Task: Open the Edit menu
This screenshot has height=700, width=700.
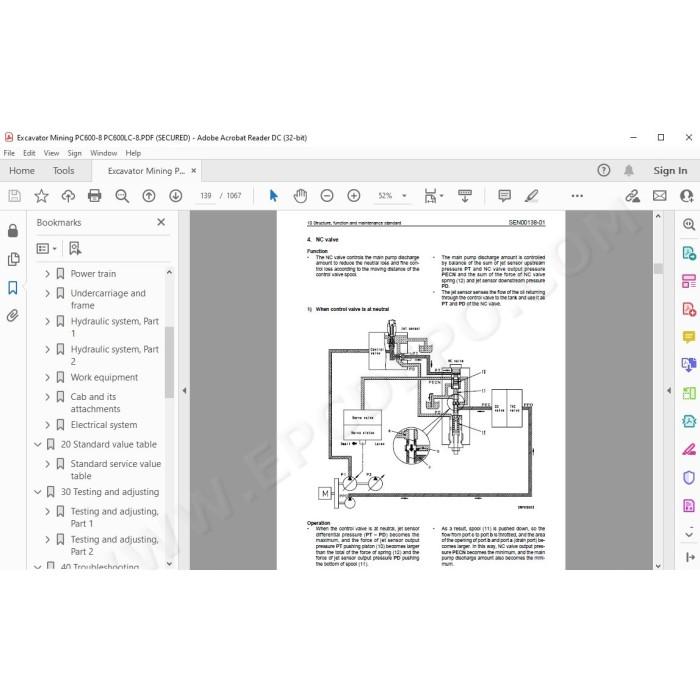Action: tap(29, 153)
